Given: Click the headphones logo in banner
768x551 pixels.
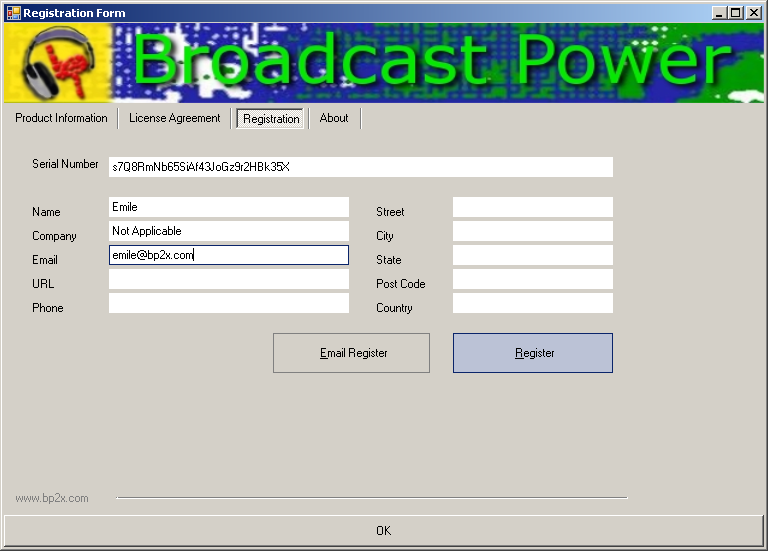Looking at the screenshot, I should [58, 62].
